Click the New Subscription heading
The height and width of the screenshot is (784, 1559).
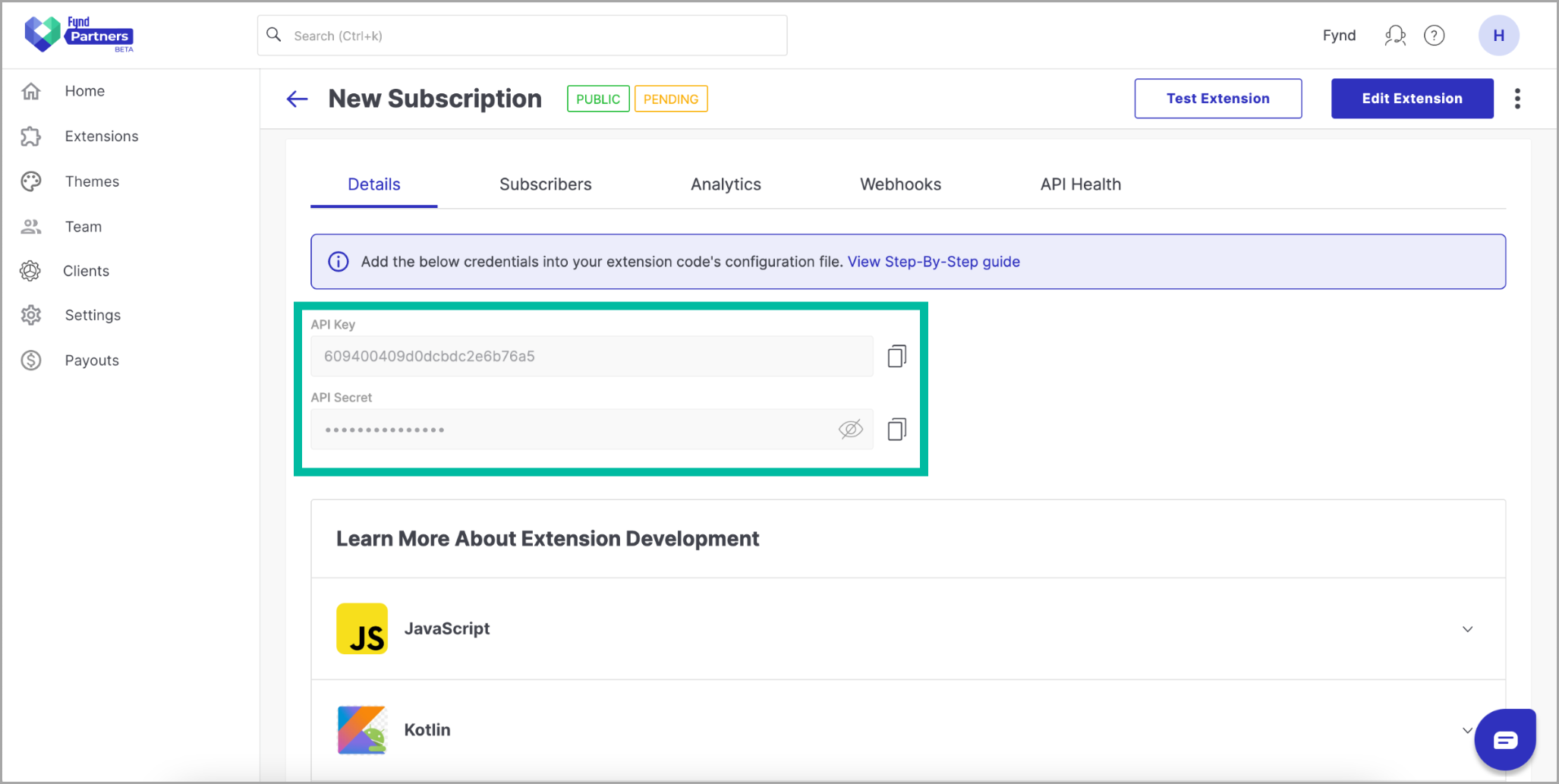[435, 99]
